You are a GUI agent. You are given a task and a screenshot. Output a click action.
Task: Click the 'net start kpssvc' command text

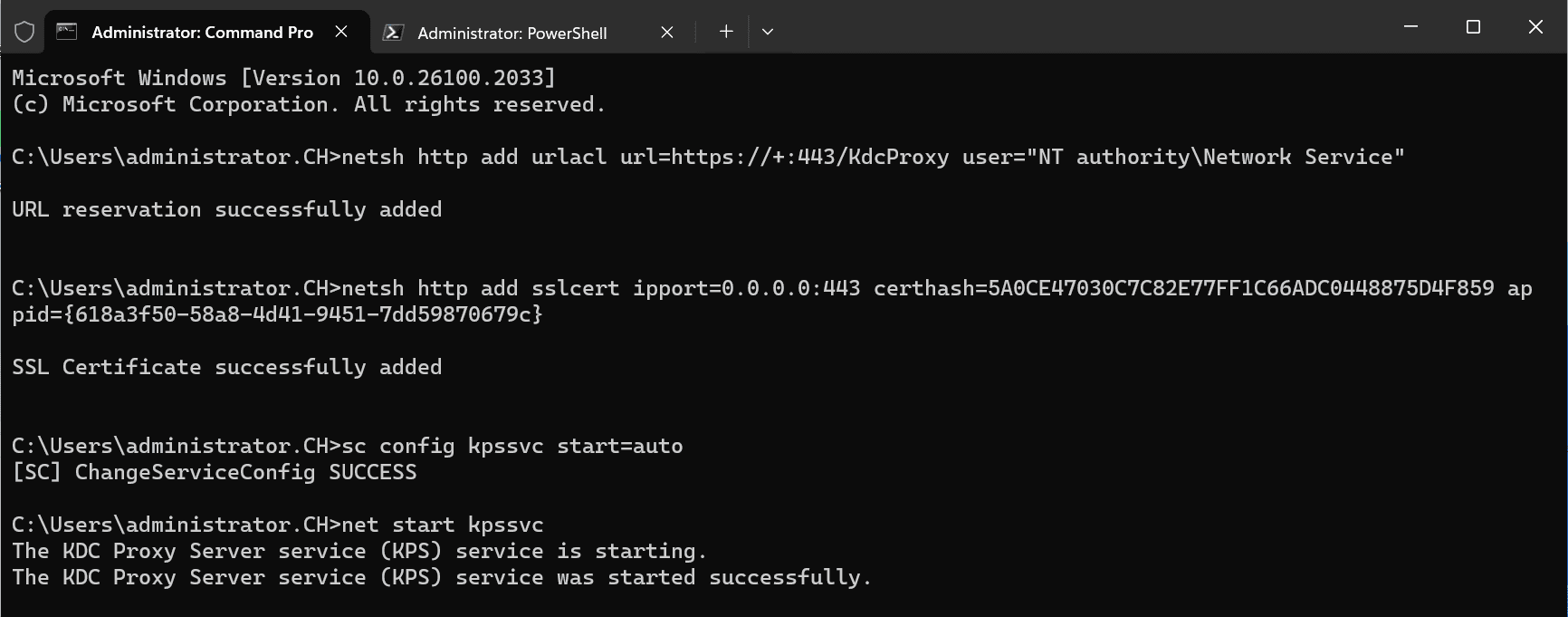coord(443,525)
